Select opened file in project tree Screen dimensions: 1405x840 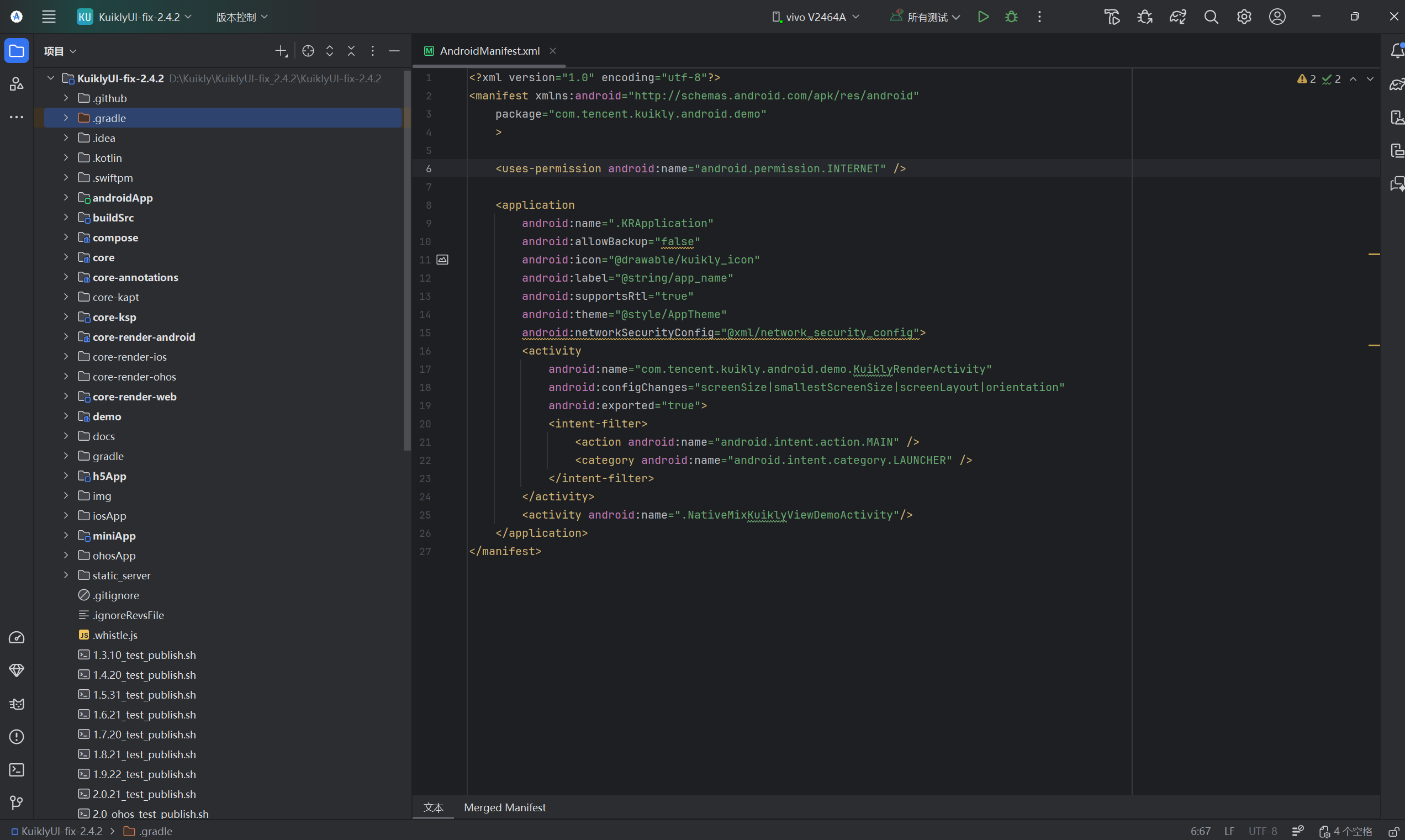point(308,51)
